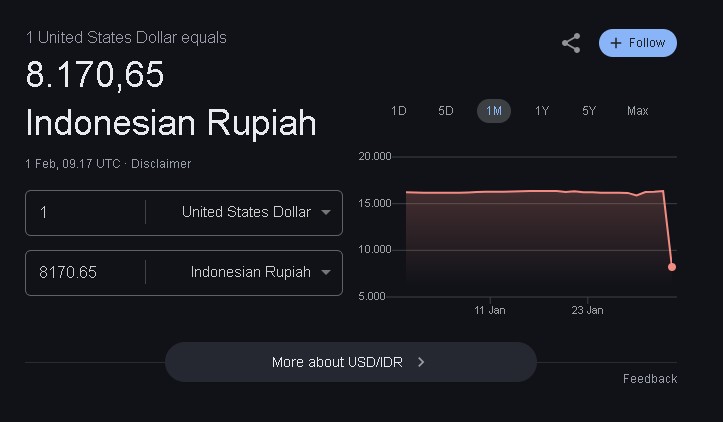Screen dimensions: 723x422
Task: Click the red endpoint dot on chart
Action: click(672, 267)
